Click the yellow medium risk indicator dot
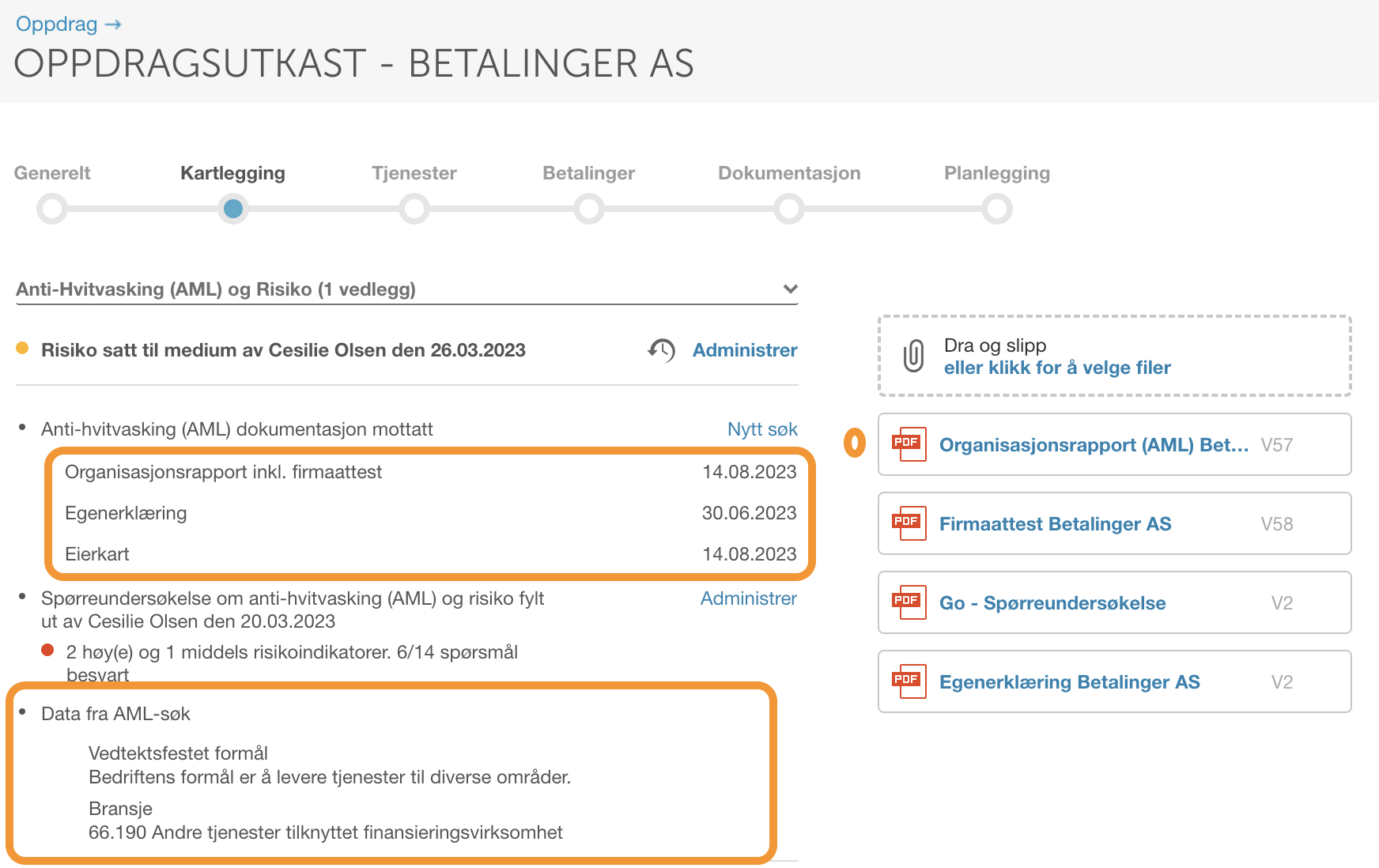The image size is (1379, 868). click(22, 348)
